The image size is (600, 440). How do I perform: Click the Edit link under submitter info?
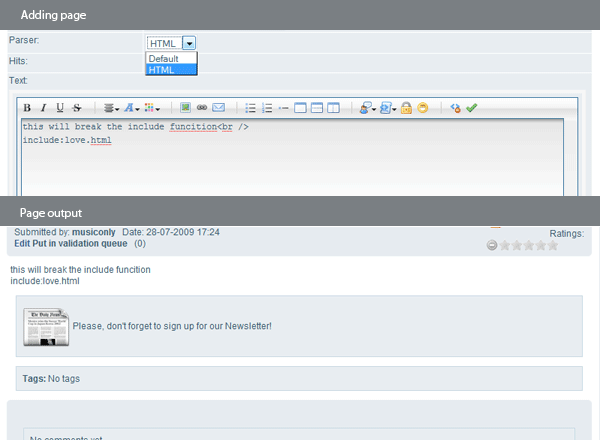point(22,243)
